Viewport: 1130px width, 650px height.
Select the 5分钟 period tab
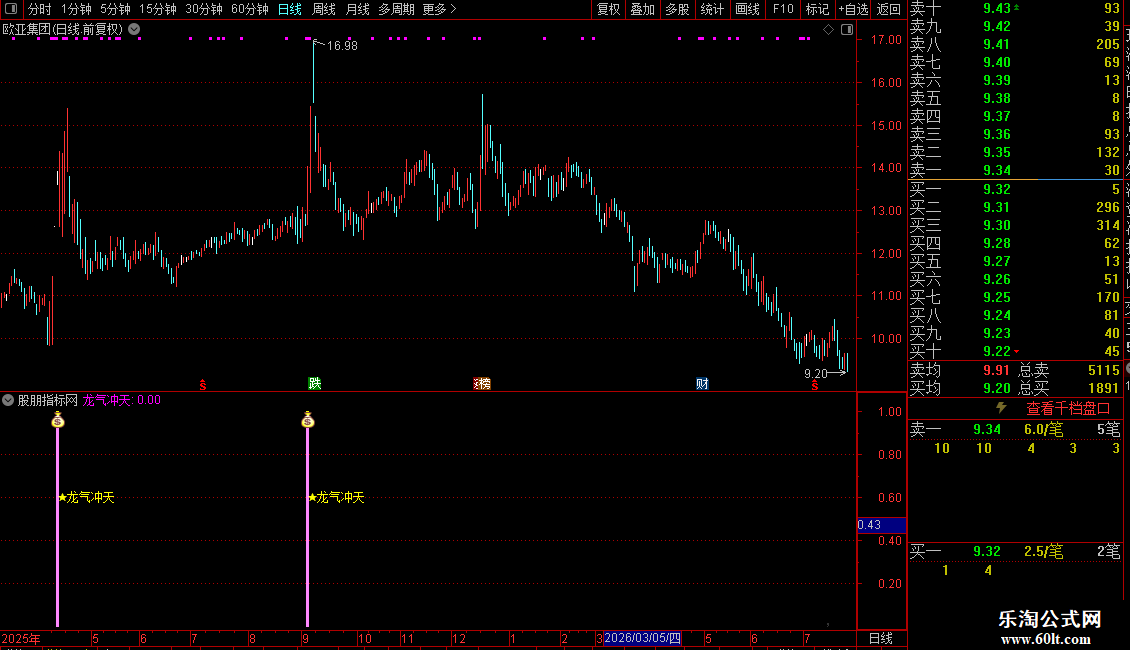pos(115,9)
